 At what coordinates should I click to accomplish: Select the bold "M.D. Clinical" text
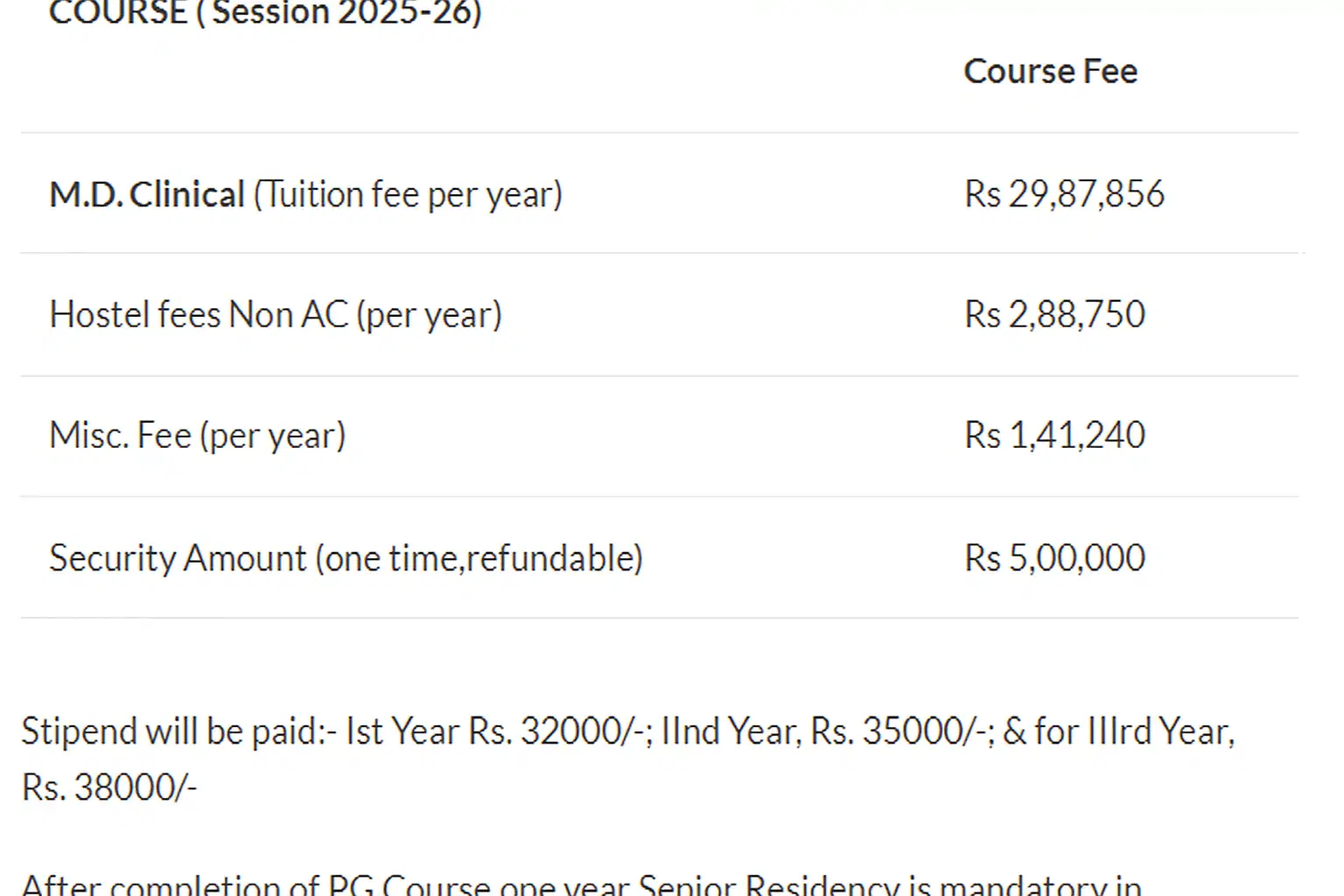[x=147, y=194]
